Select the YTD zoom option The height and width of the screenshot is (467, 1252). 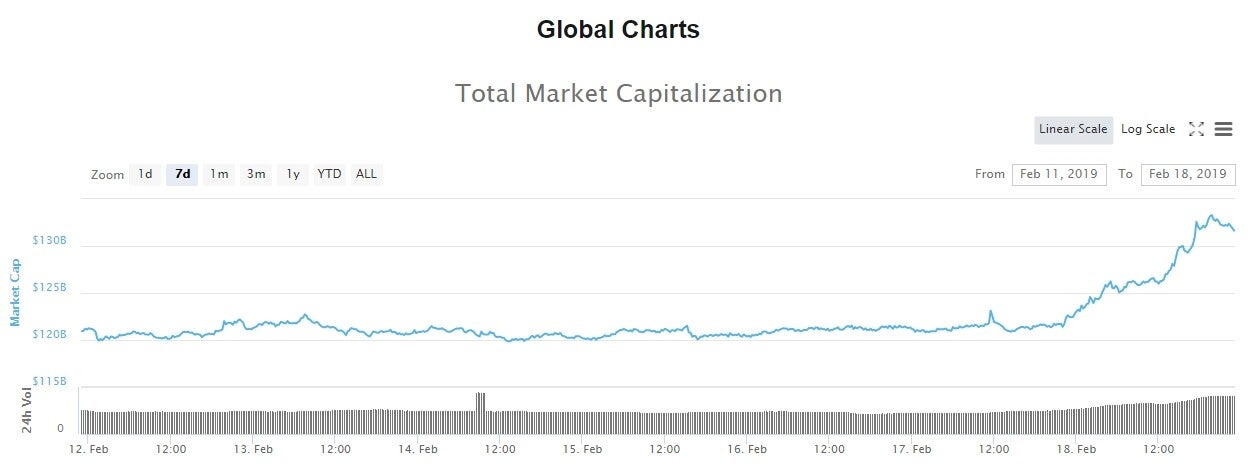tap(329, 174)
